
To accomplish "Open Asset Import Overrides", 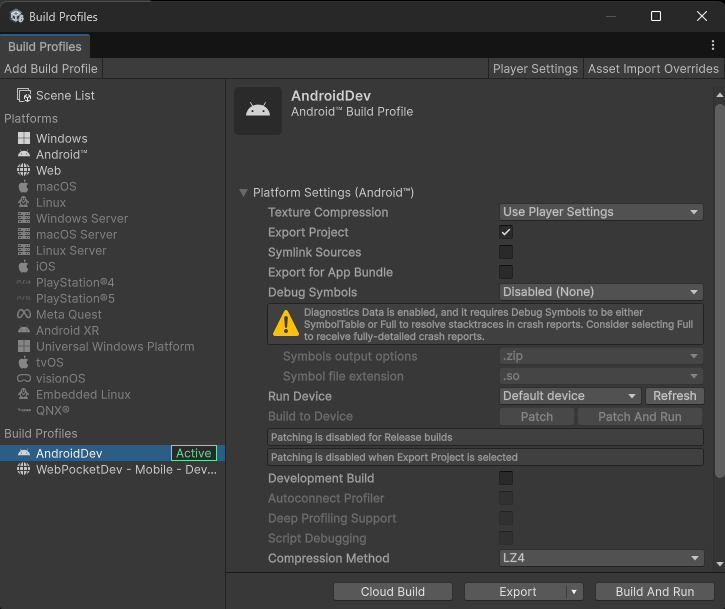I will tap(653, 68).
